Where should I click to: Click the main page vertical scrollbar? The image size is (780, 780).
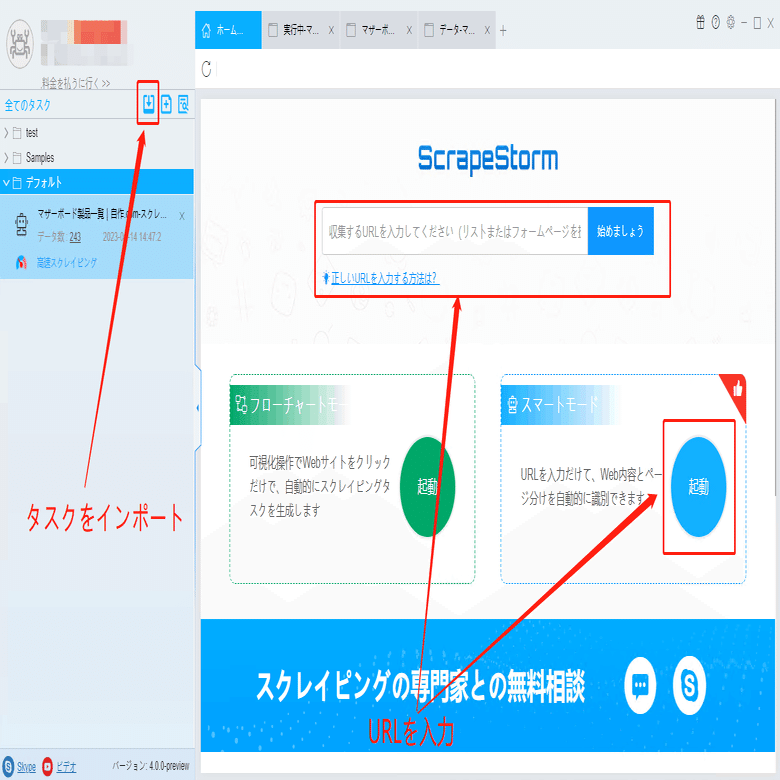tap(777, 298)
